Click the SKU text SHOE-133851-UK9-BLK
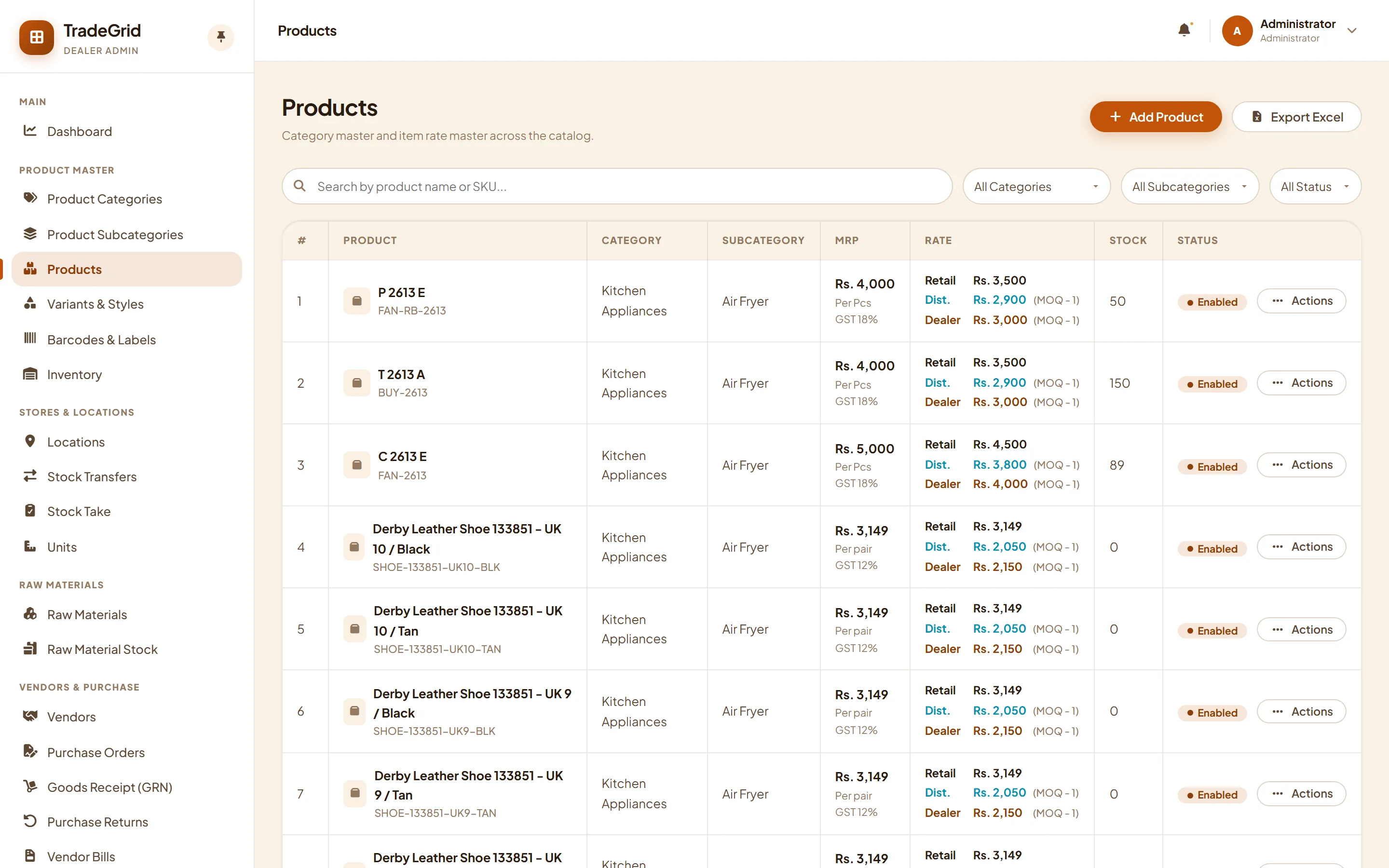 pyautogui.click(x=434, y=731)
